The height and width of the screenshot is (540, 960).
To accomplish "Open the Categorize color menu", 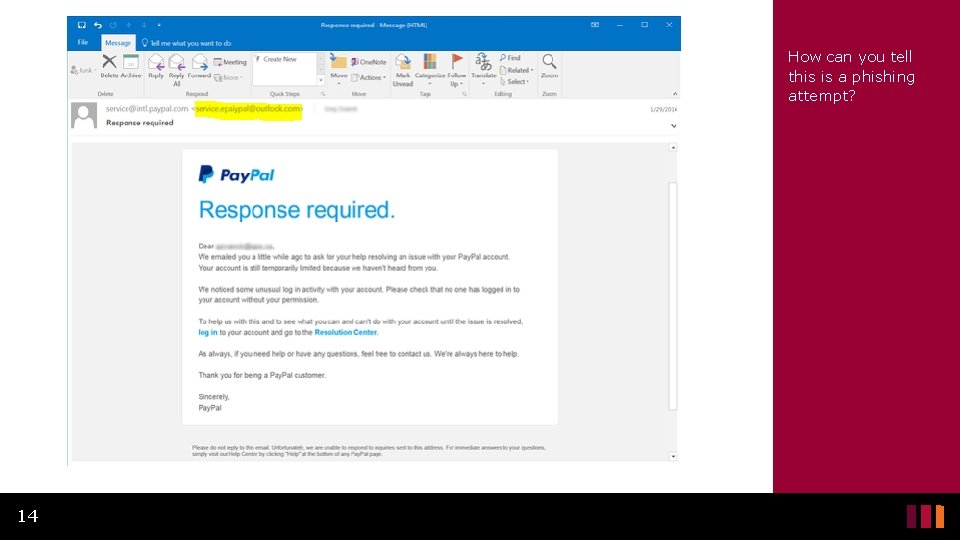I will [430, 69].
